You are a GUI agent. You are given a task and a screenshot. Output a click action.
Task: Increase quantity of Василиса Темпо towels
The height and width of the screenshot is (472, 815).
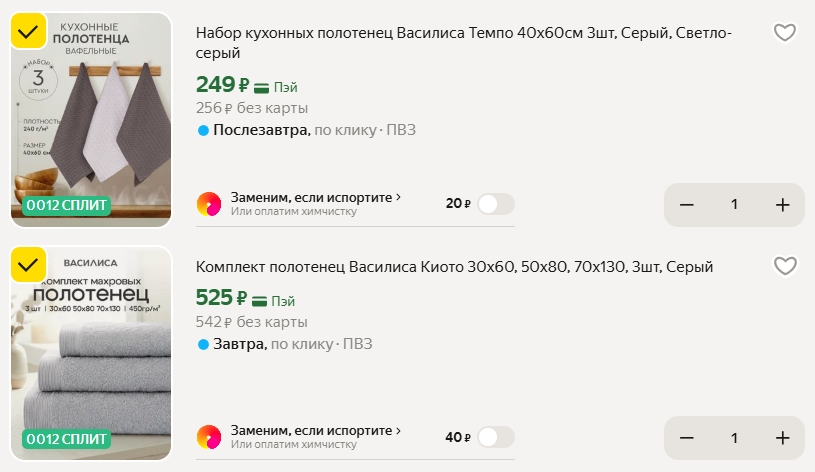[x=782, y=204]
